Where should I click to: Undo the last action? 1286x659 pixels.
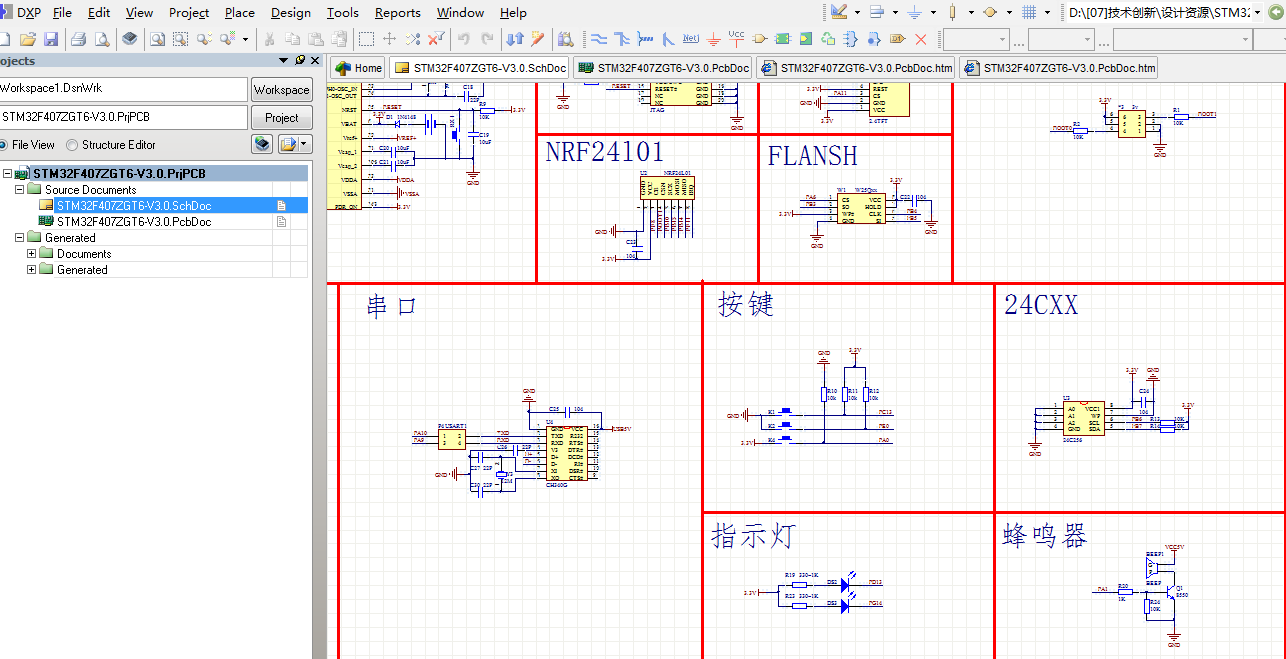463,39
